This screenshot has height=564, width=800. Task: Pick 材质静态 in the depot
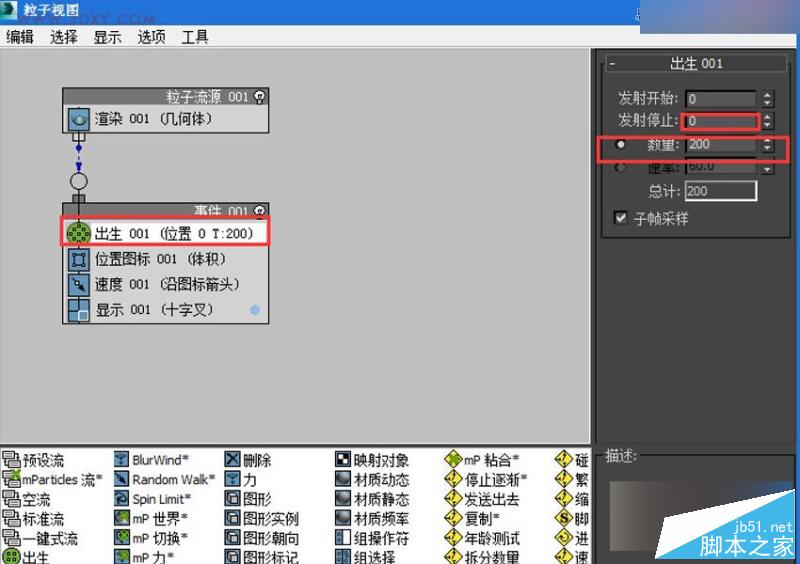372,499
